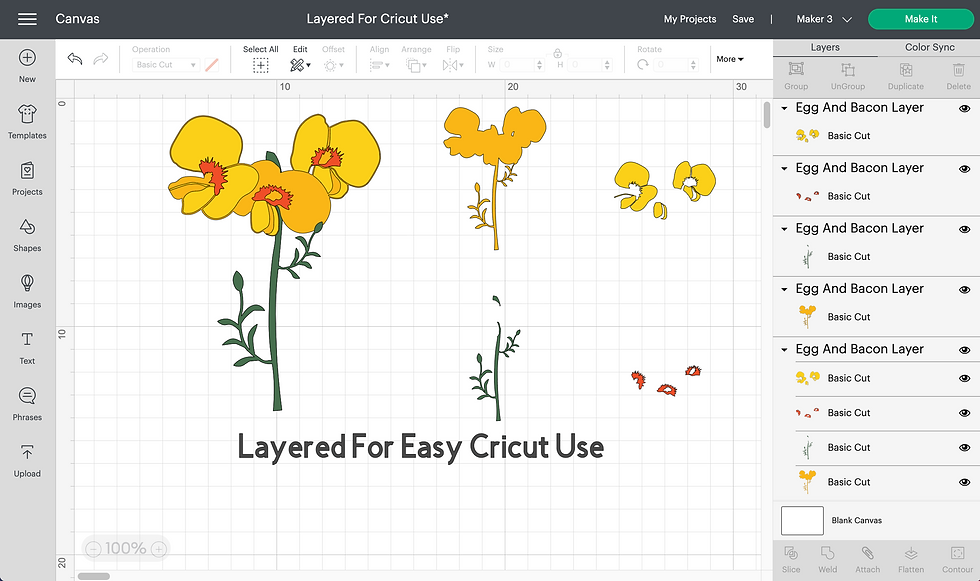
Task: Zoom in with the plus button
Action: pyautogui.click(x=159, y=549)
